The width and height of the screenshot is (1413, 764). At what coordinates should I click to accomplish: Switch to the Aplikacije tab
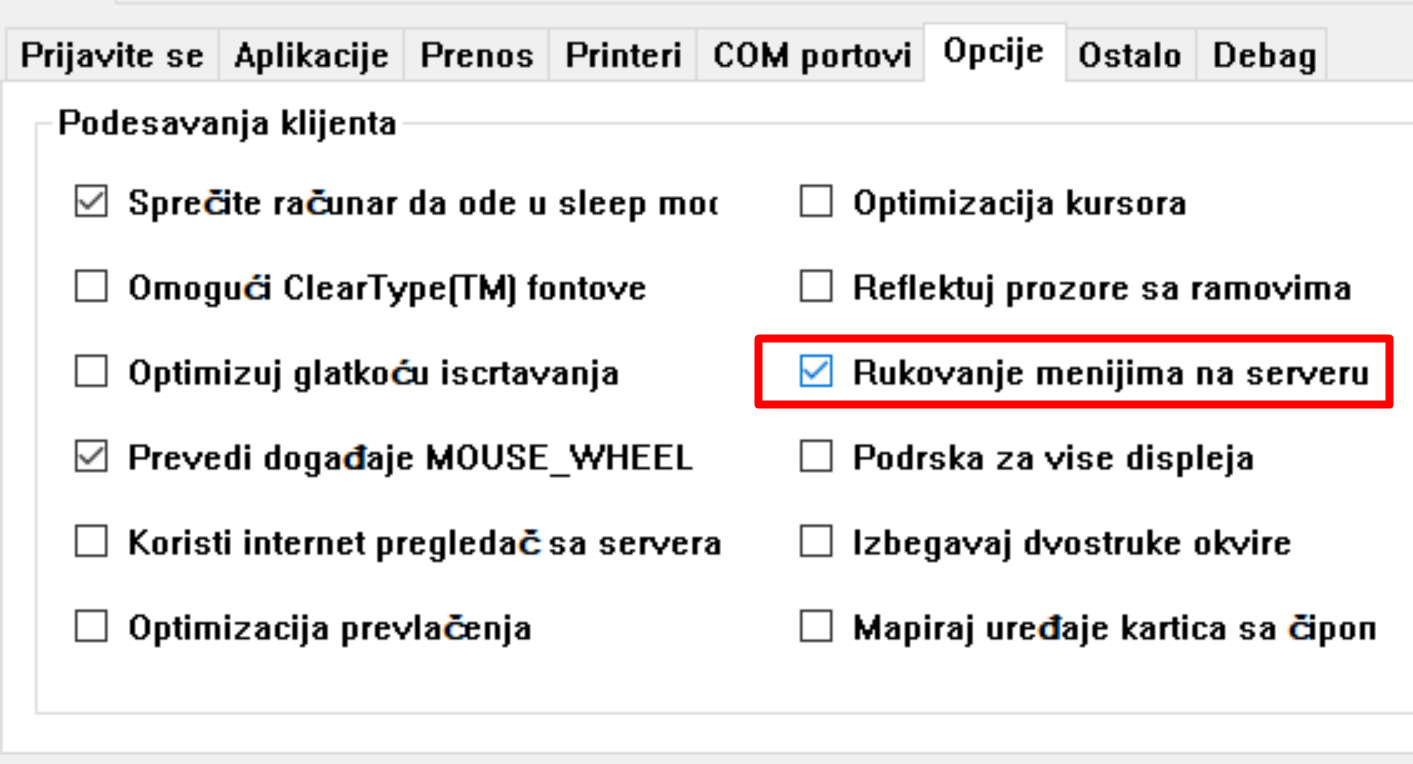click(x=311, y=56)
